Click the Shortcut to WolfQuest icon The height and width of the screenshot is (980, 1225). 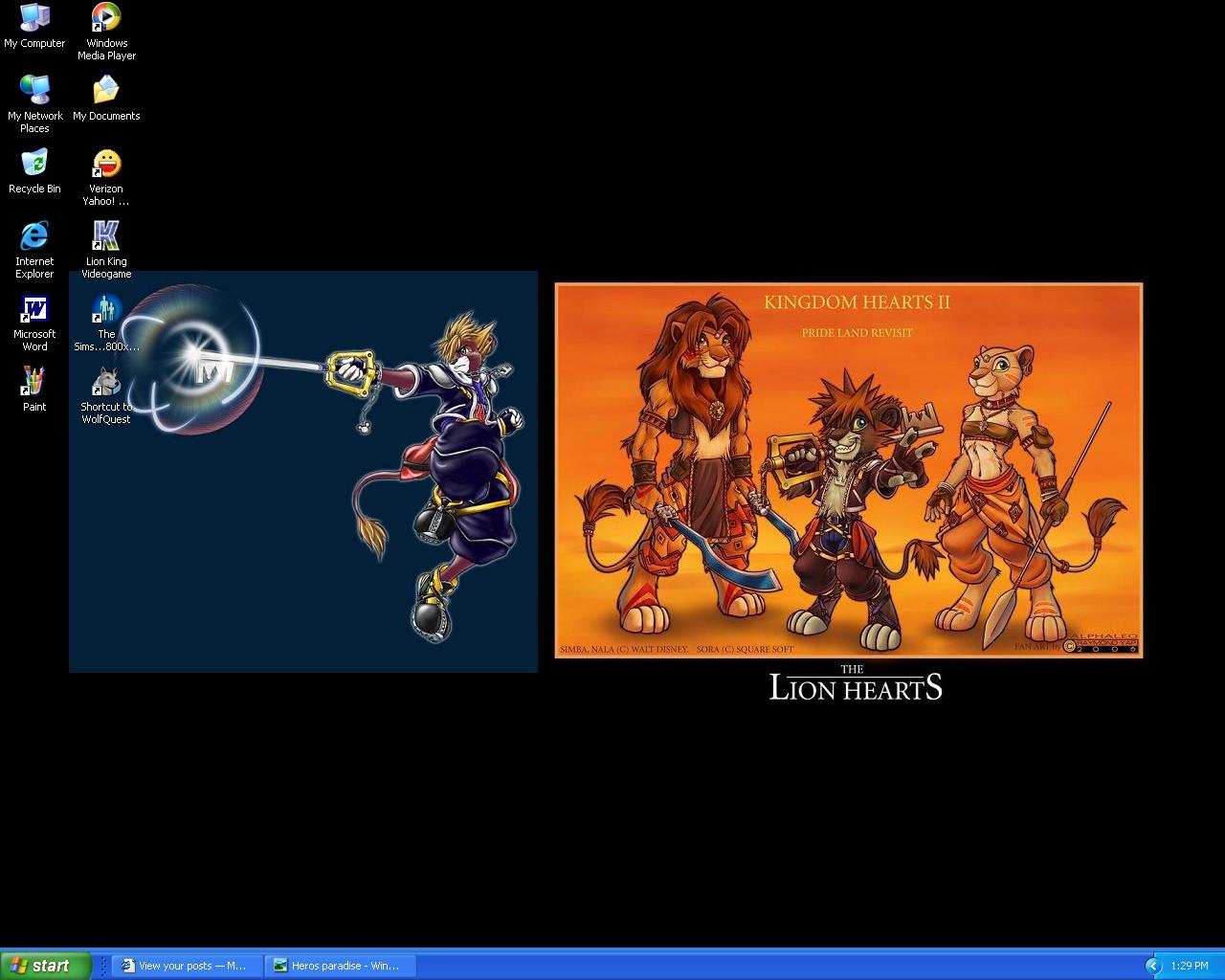coord(106,383)
